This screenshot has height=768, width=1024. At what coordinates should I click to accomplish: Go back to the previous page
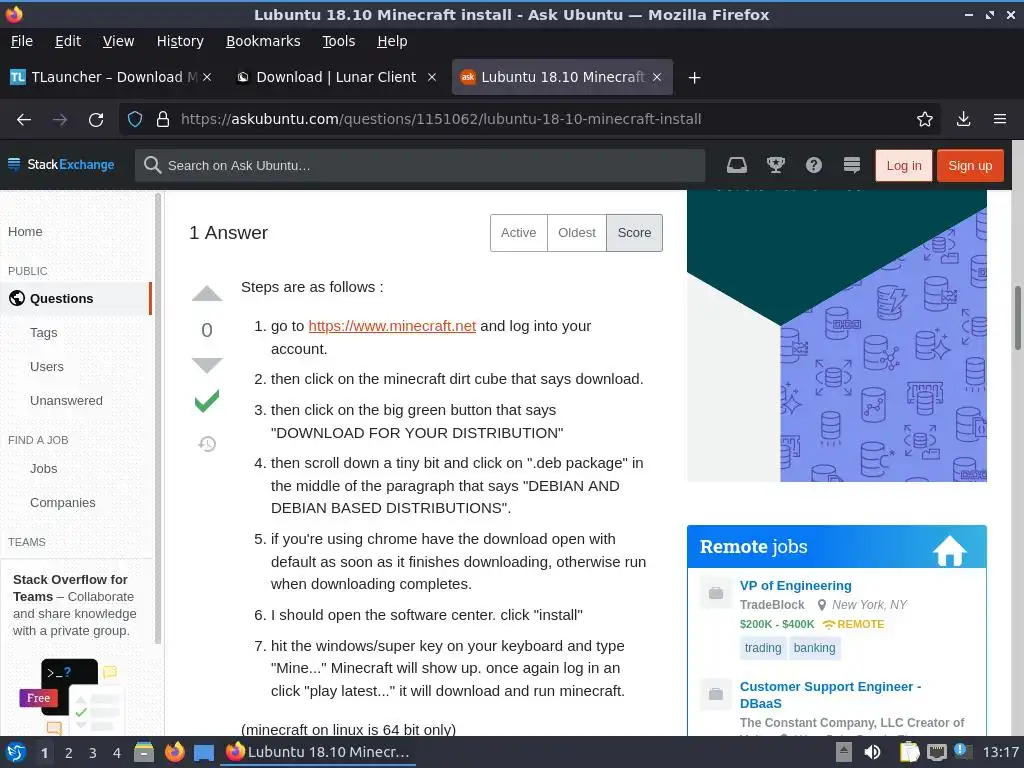click(24, 120)
